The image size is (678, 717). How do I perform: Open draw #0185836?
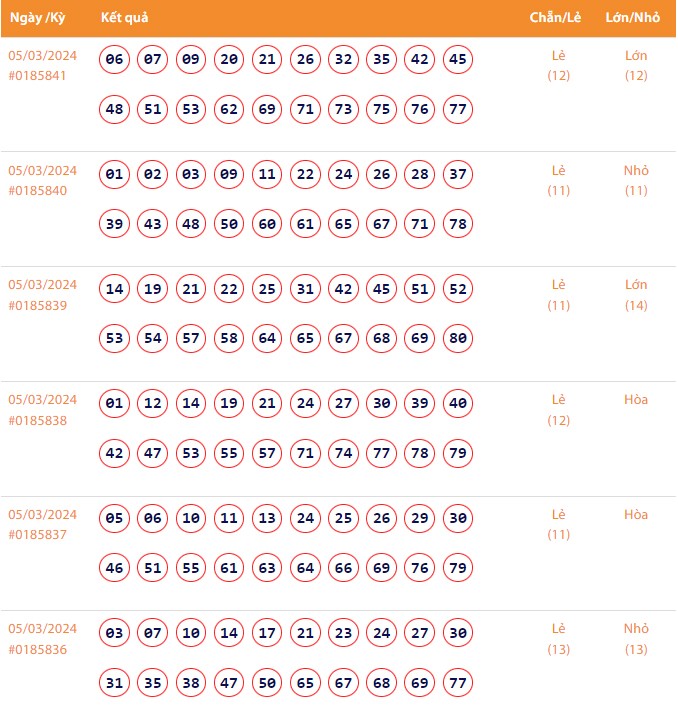click(37, 649)
